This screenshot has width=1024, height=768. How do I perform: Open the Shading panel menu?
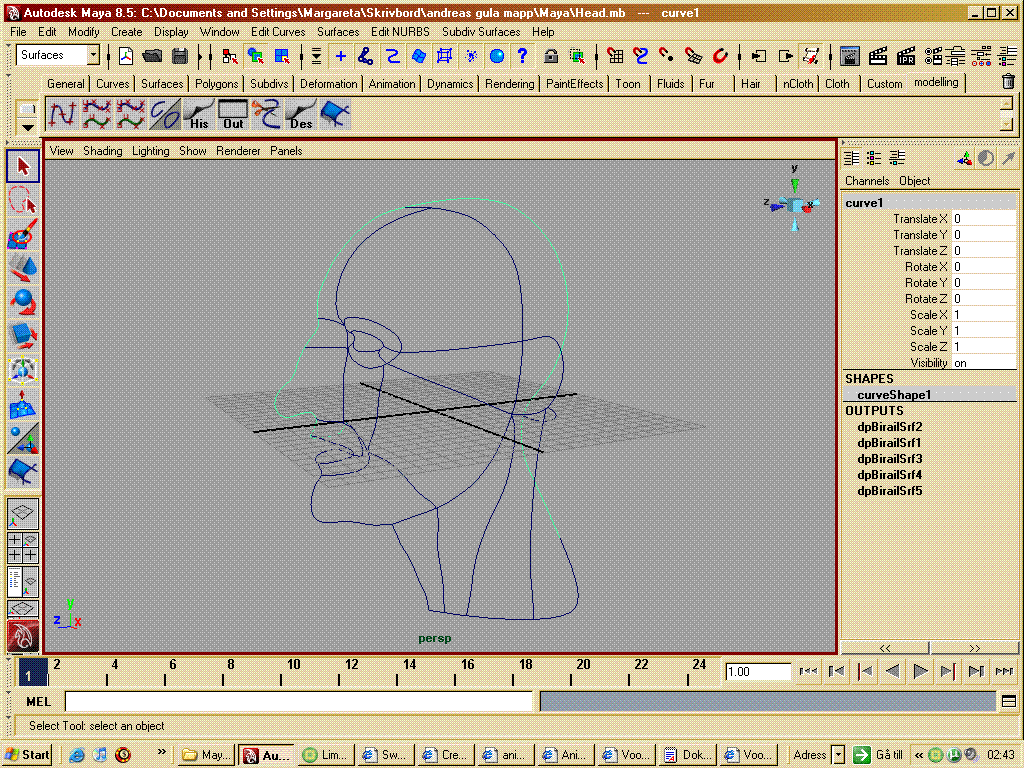point(102,151)
